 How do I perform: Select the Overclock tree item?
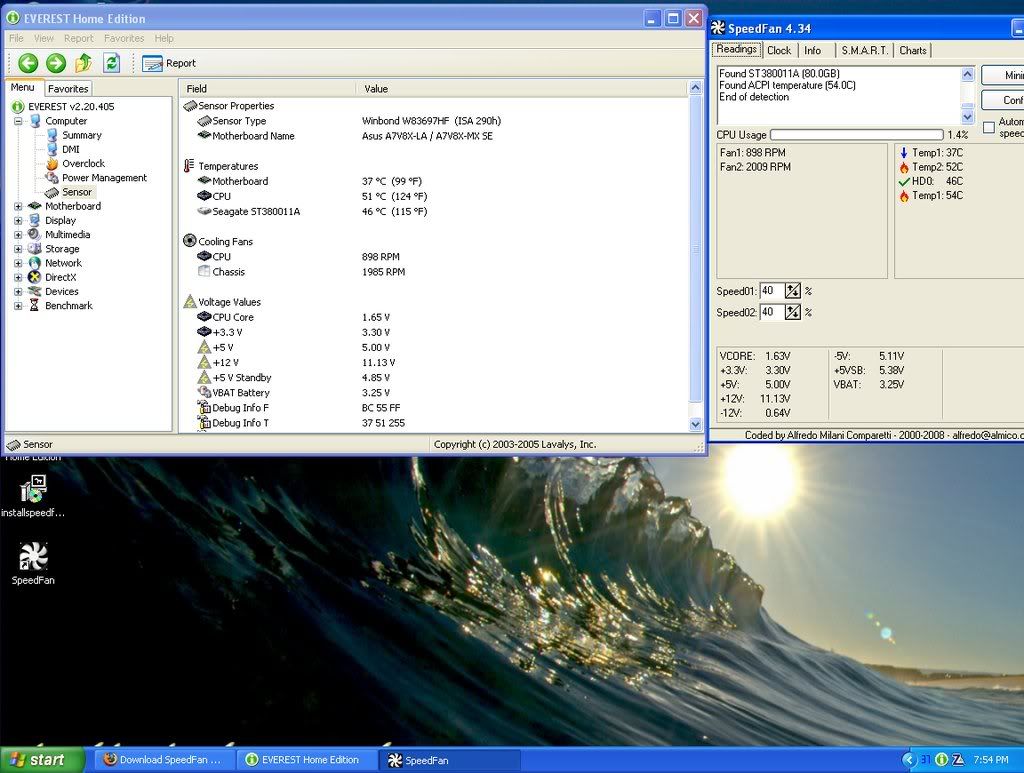click(x=83, y=164)
